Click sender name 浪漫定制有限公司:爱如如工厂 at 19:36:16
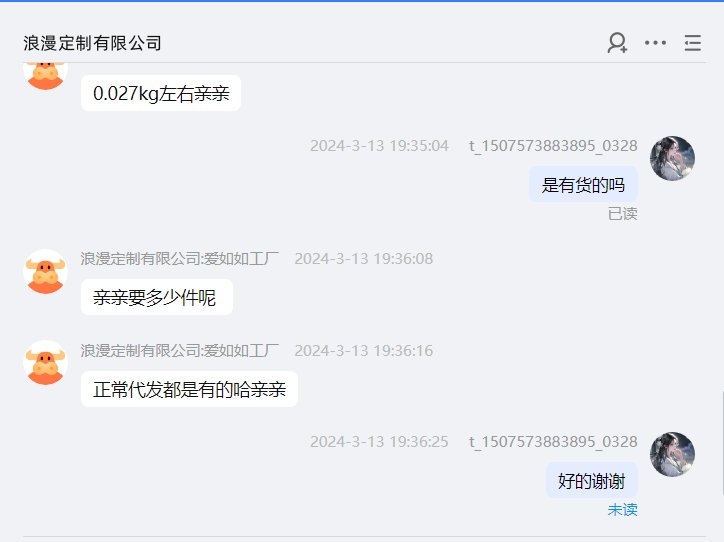 (x=180, y=350)
